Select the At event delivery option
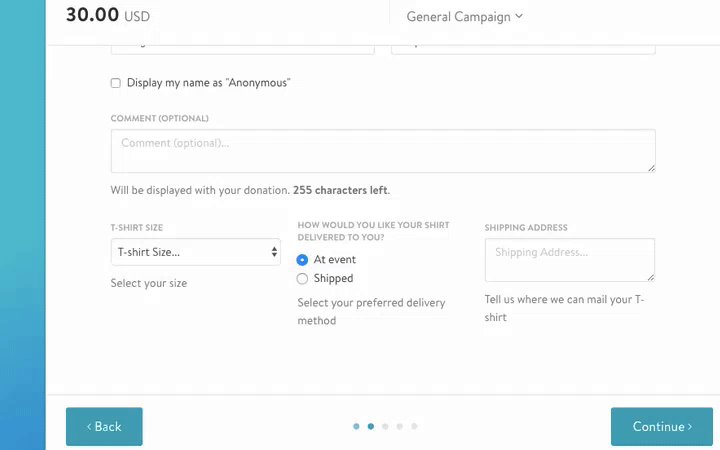Viewport: 720px width, 450px height. [x=303, y=260]
